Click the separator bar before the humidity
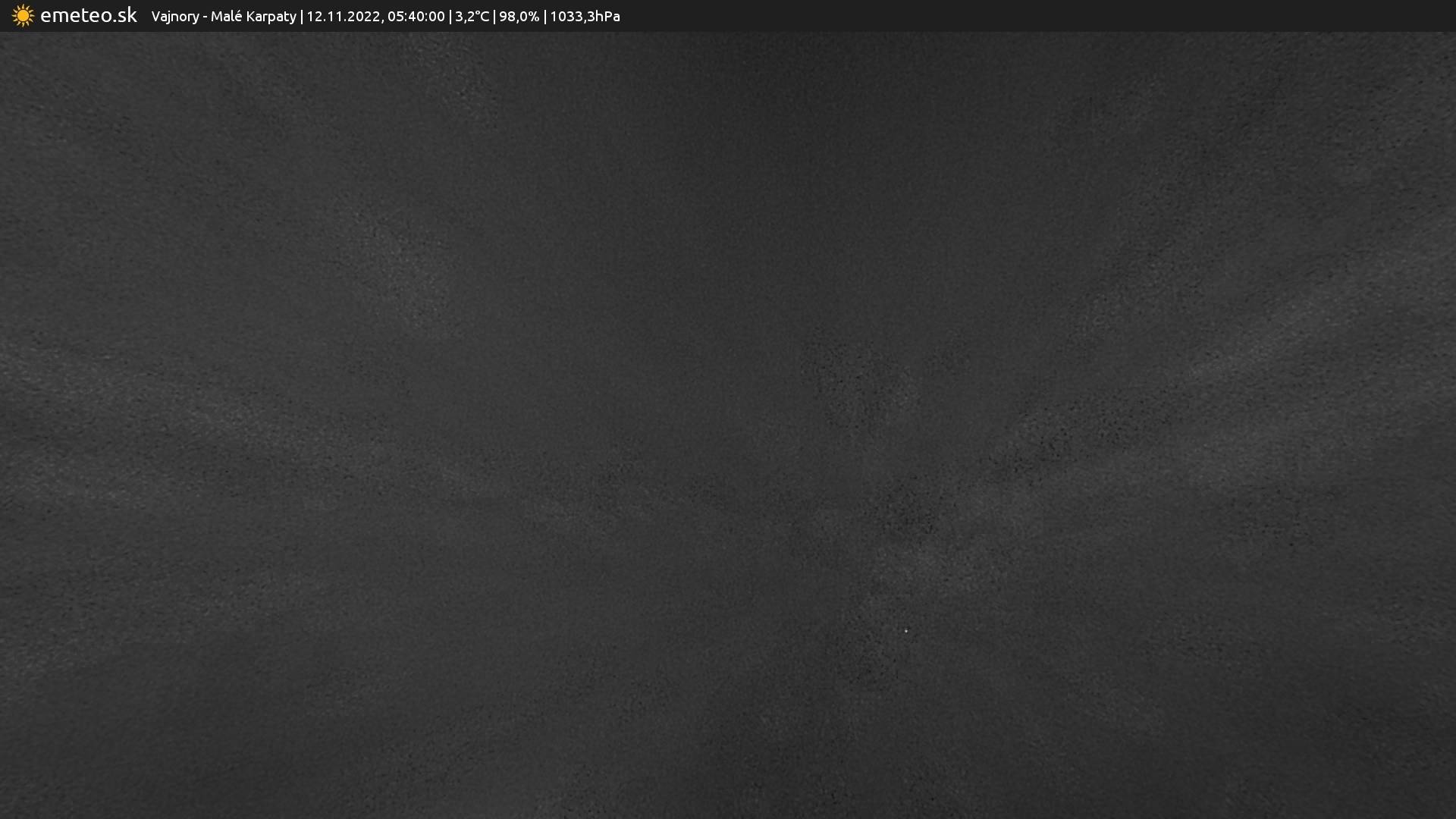Image resolution: width=1456 pixels, height=819 pixels. (x=494, y=17)
